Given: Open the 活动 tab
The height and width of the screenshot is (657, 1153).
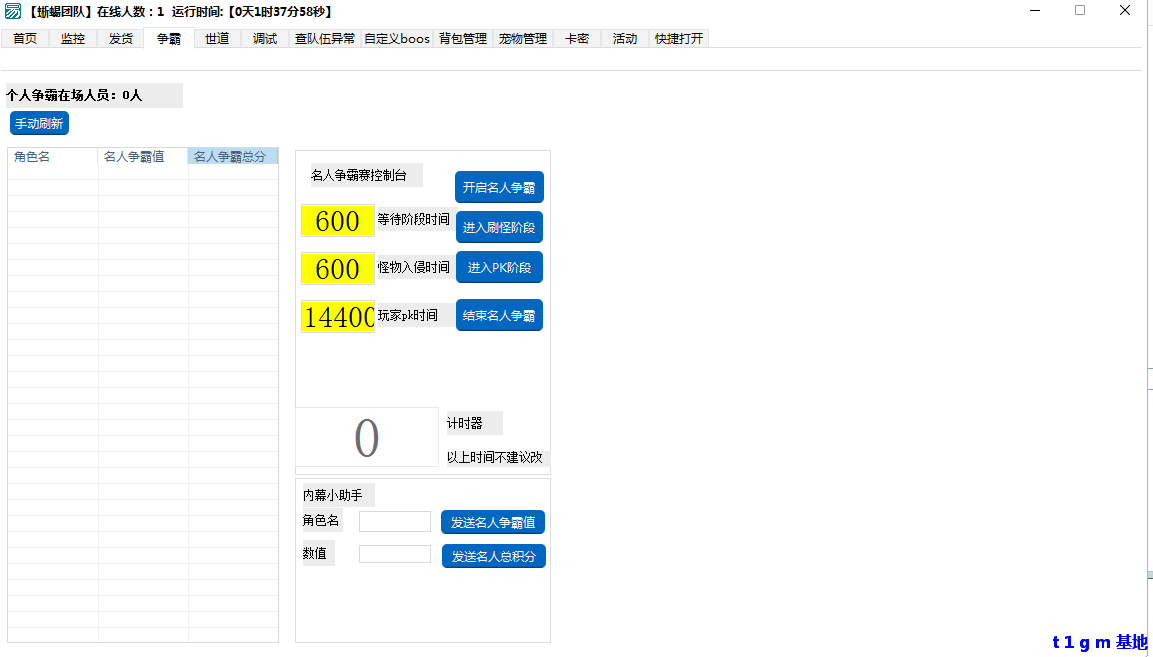Looking at the screenshot, I should [x=623, y=38].
